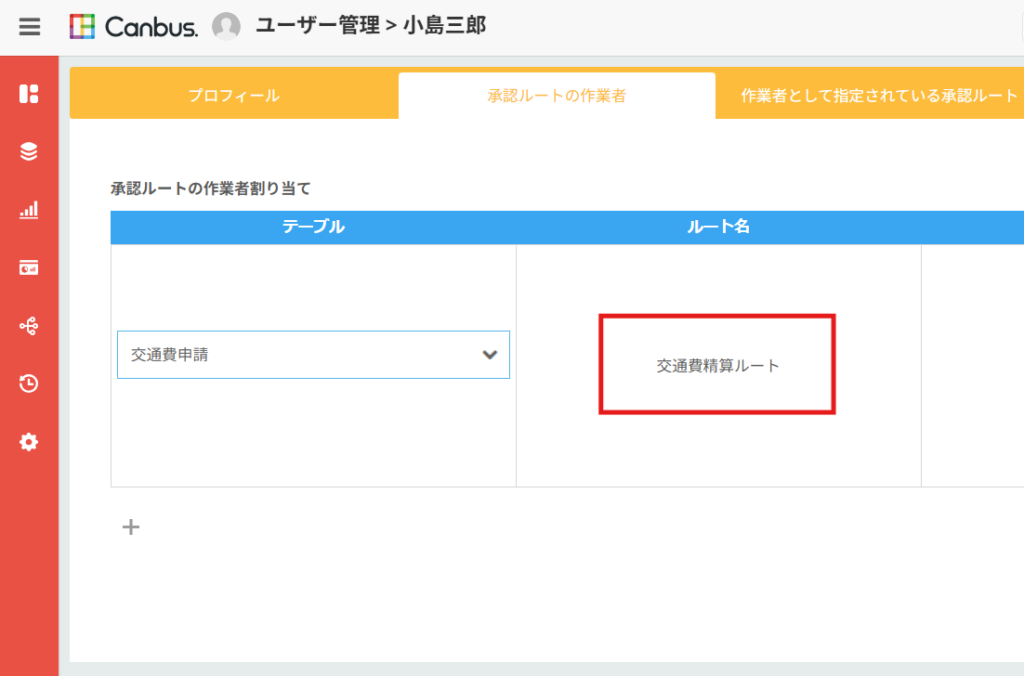The image size is (1024, 676).
Task: Add a new row with the plus icon
Action: point(131,527)
